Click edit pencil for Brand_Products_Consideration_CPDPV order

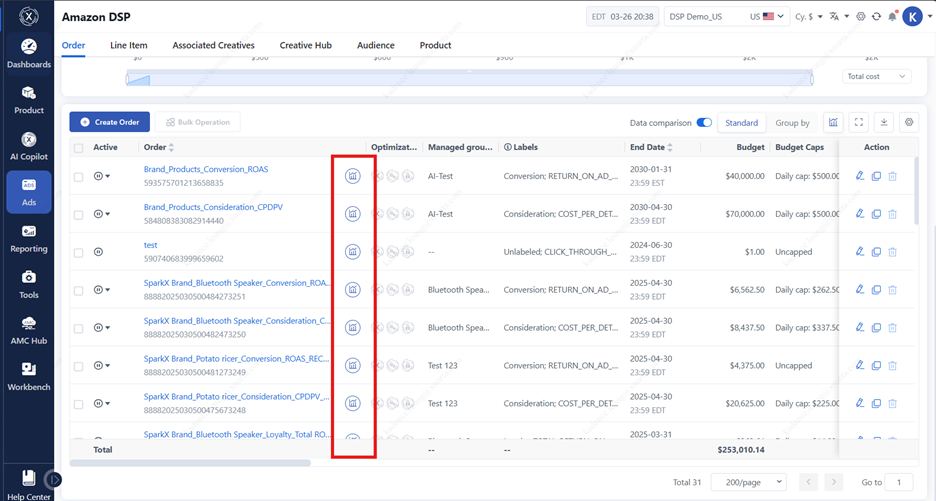pos(860,214)
